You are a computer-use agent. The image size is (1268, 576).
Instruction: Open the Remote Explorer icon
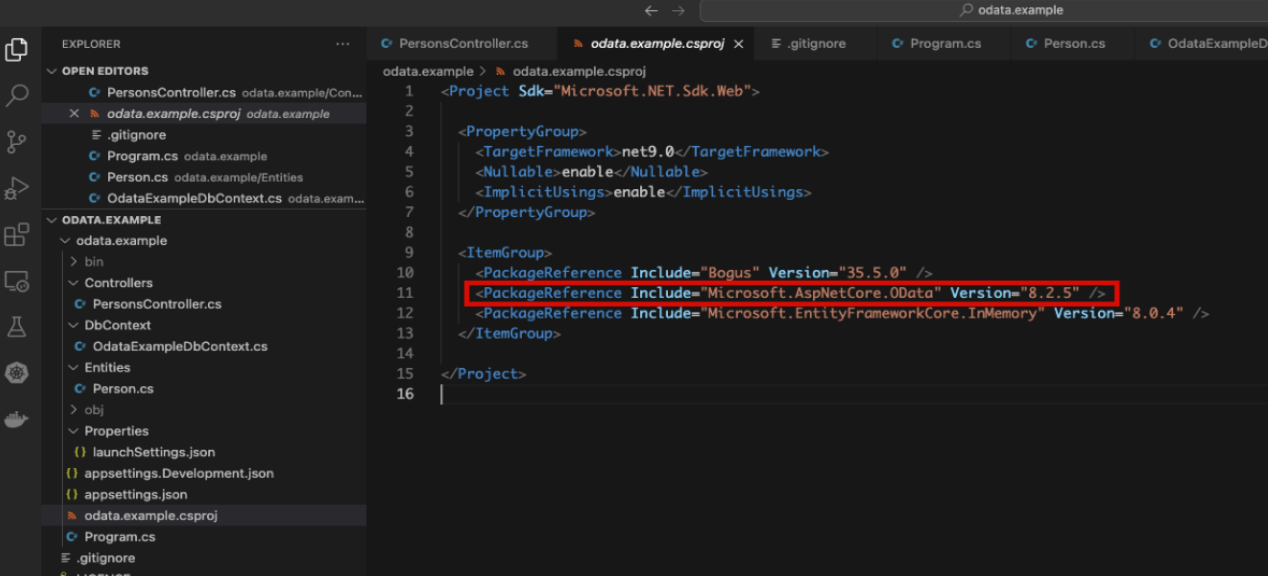(x=17, y=281)
